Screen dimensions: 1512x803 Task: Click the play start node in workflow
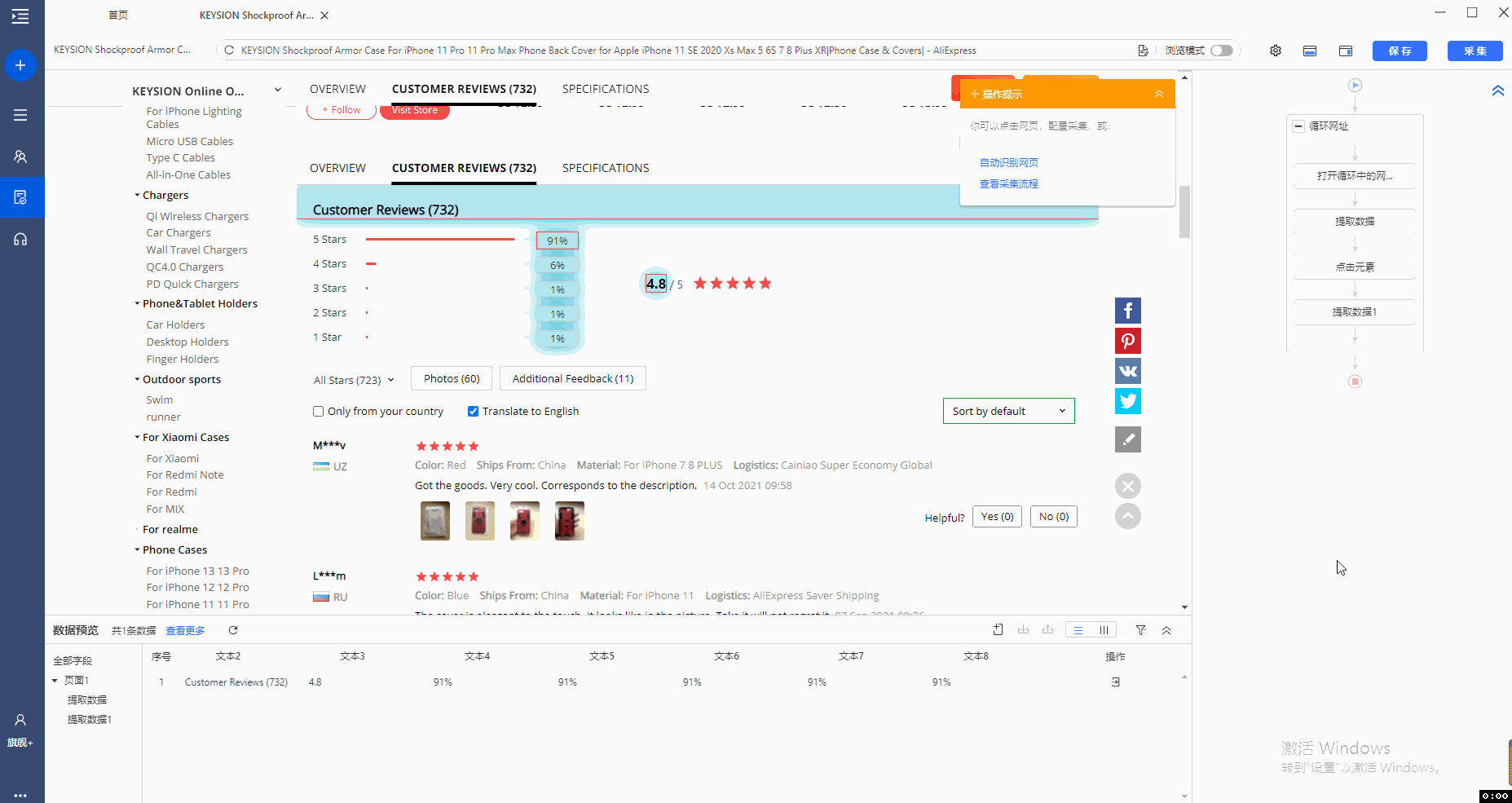(x=1355, y=85)
